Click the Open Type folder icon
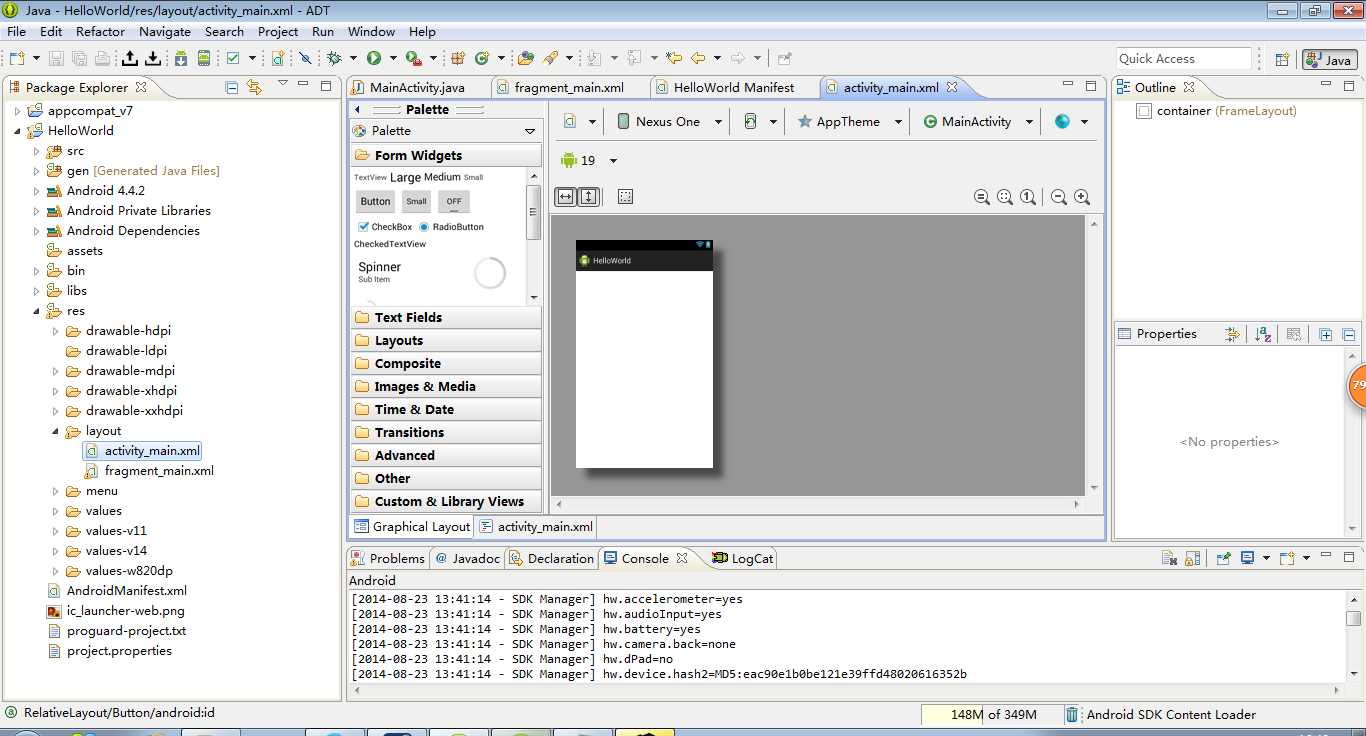 (x=527, y=59)
